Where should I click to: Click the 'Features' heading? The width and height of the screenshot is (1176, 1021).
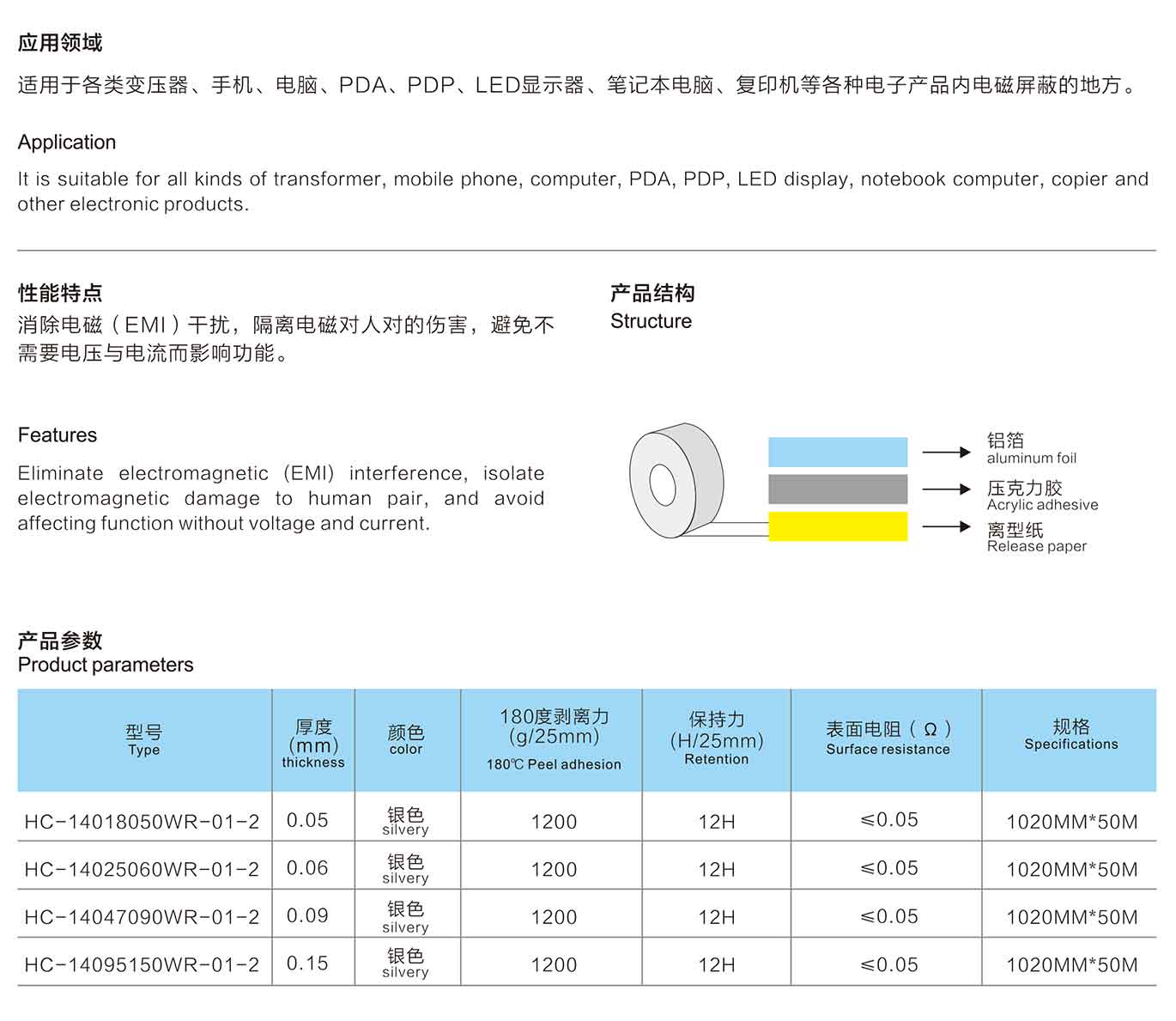tap(58, 435)
